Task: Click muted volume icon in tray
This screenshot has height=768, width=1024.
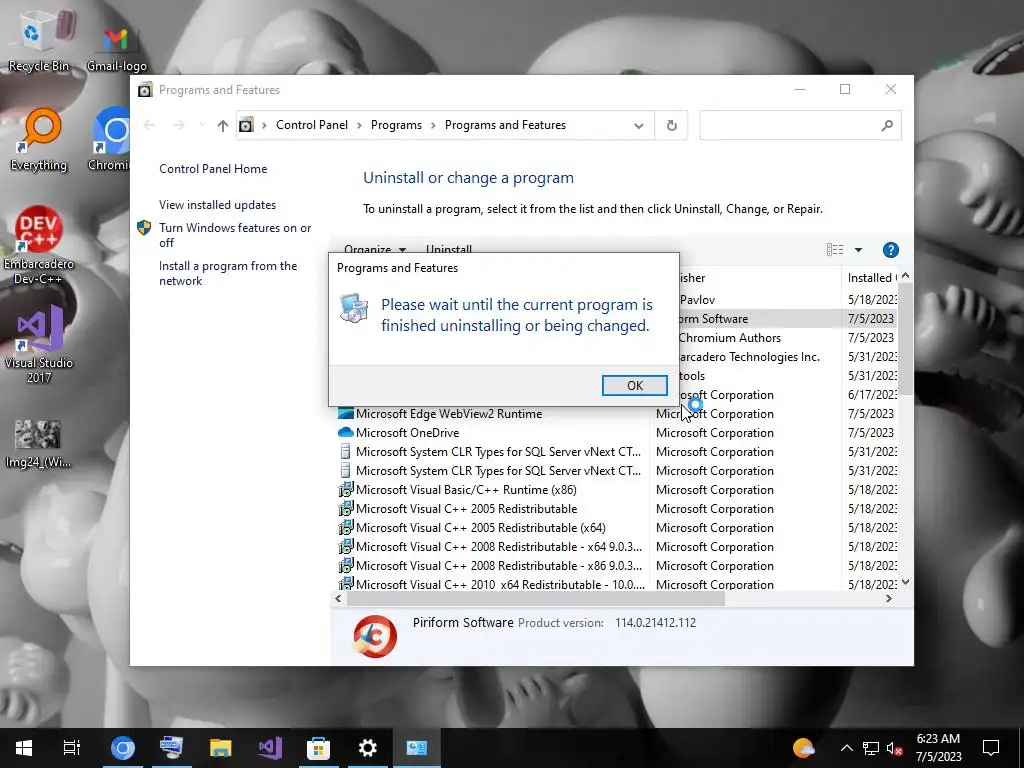Action: click(x=894, y=748)
